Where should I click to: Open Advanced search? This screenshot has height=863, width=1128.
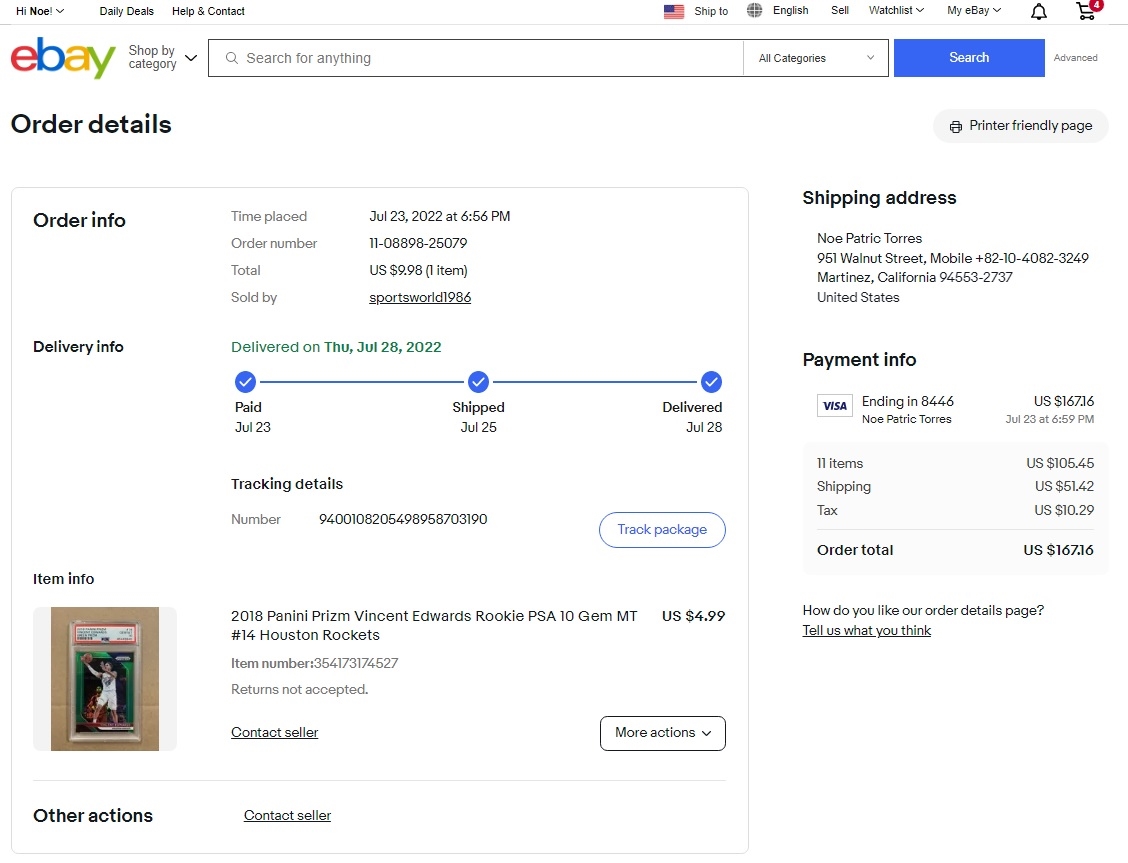[x=1075, y=58]
